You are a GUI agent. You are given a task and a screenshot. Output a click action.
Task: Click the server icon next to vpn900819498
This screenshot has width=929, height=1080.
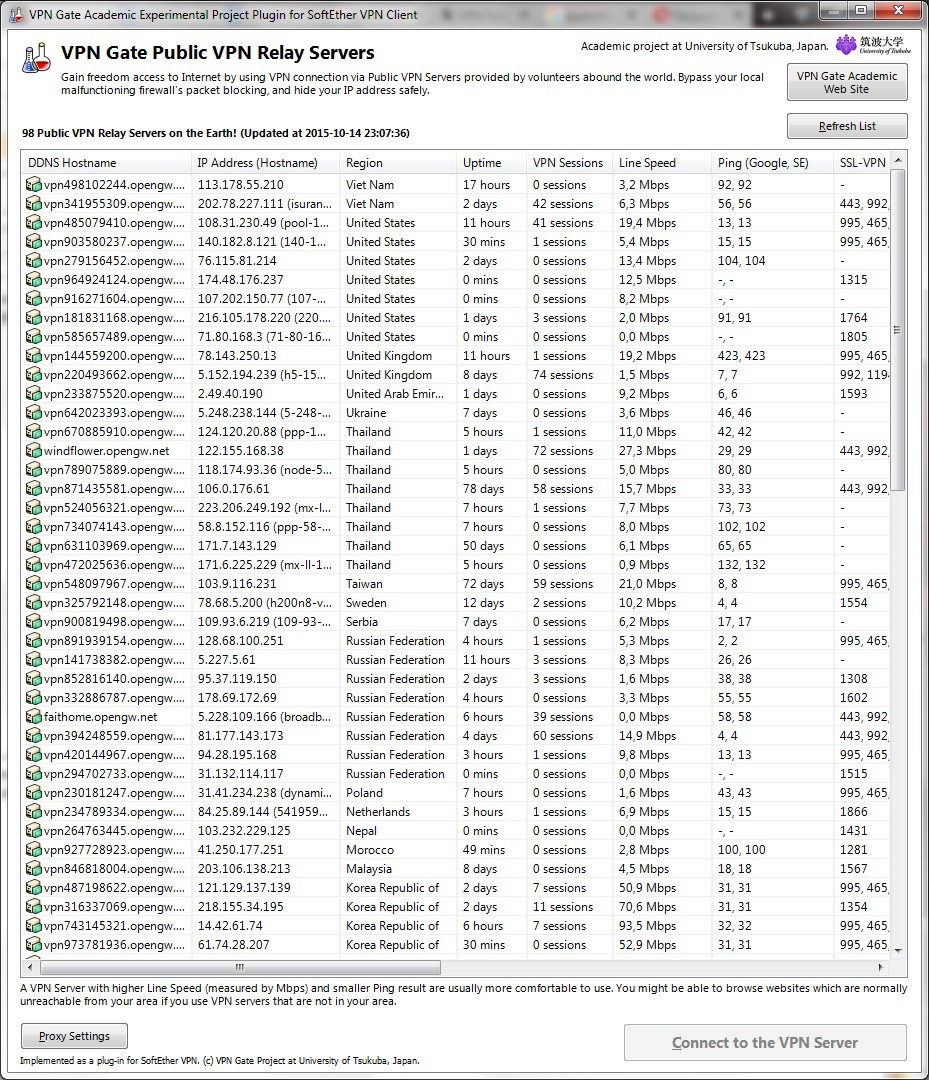point(33,621)
